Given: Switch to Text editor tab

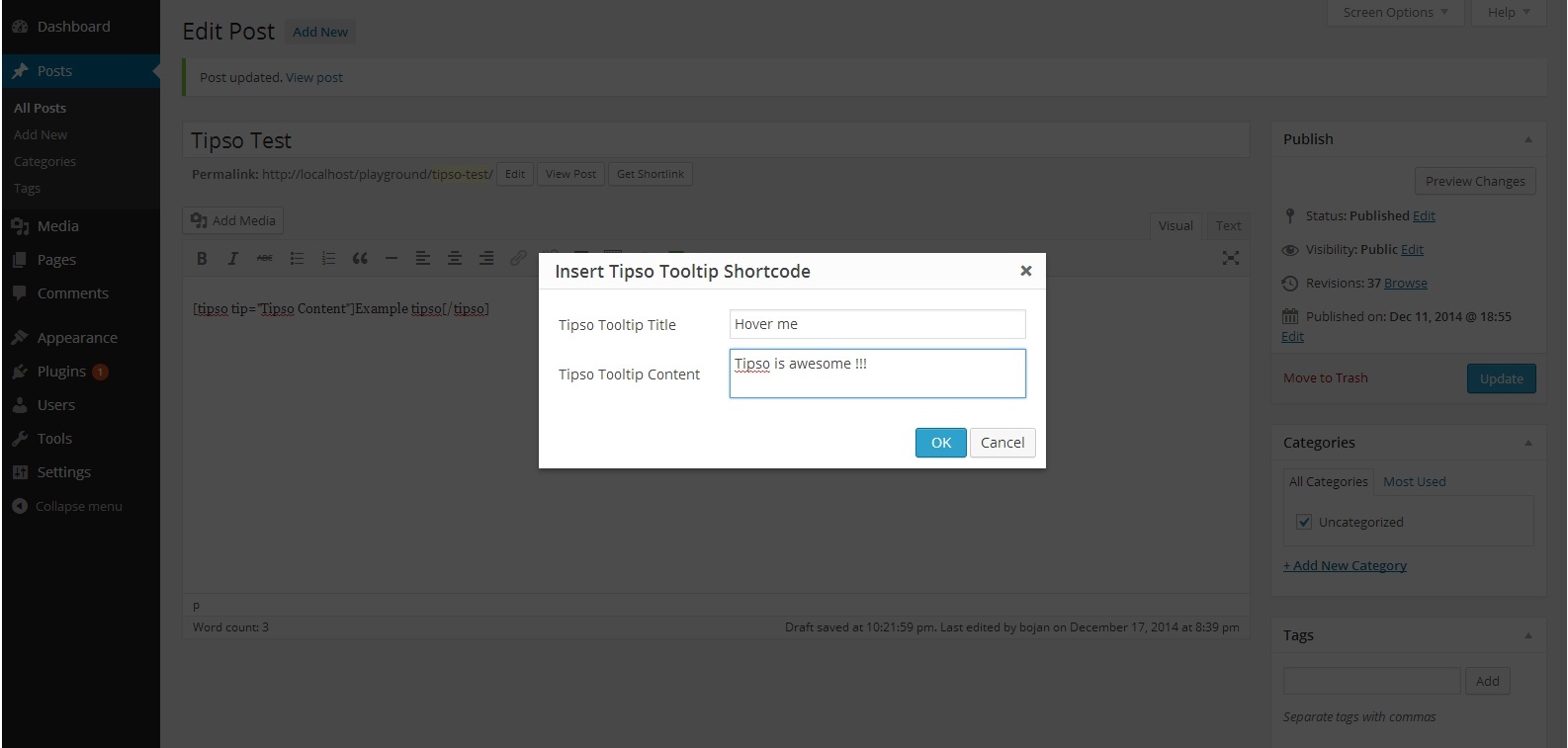Looking at the screenshot, I should [1229, 225].
